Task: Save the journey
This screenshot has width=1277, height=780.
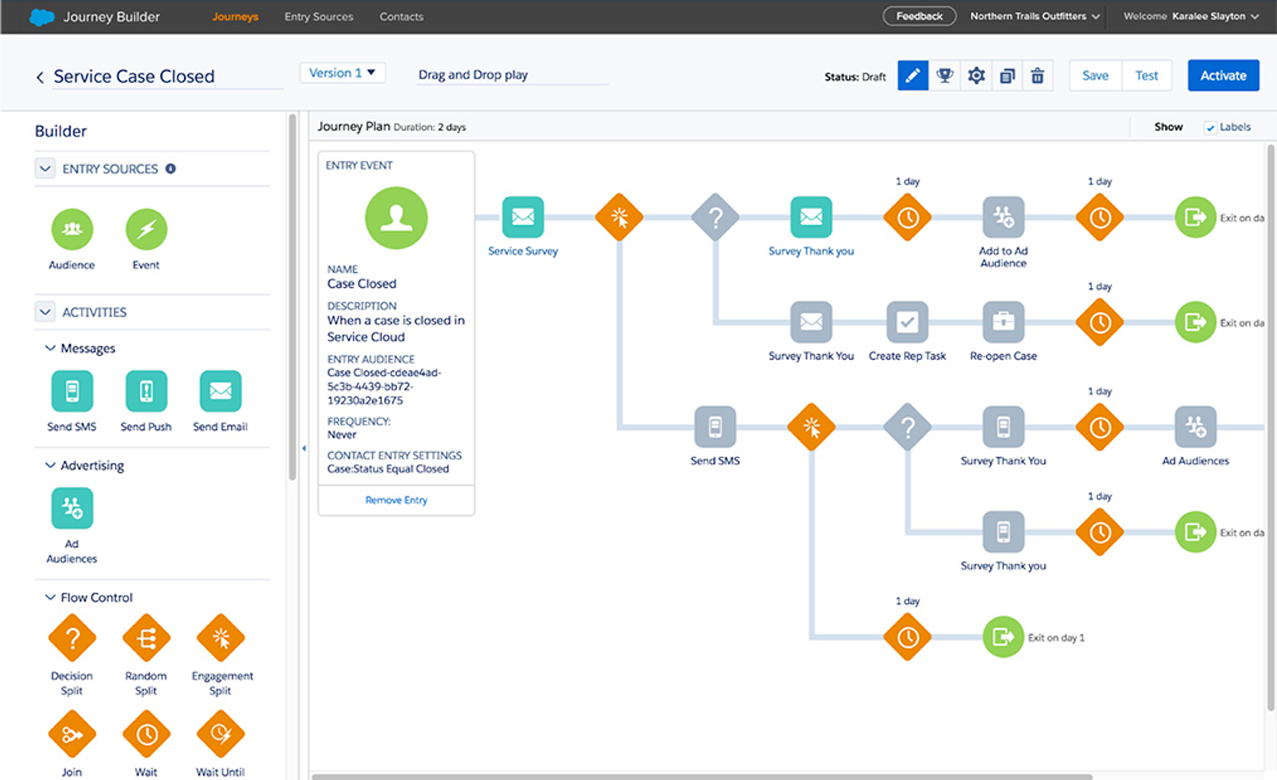Action: tap(1095, 76)
